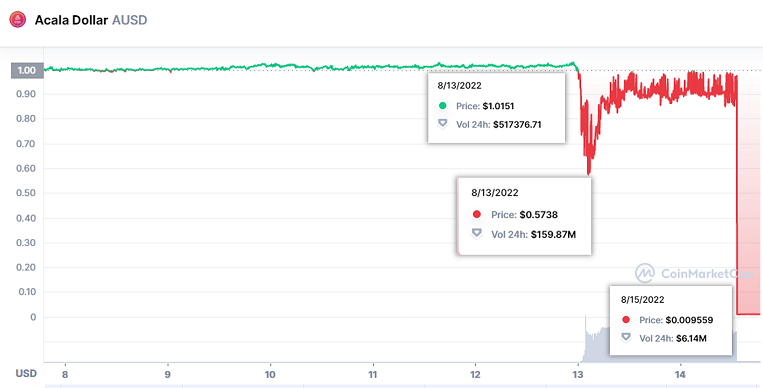Click date 11 on the time axis
The height and width of the screenshot is (388, 763).
pos(373,374)
